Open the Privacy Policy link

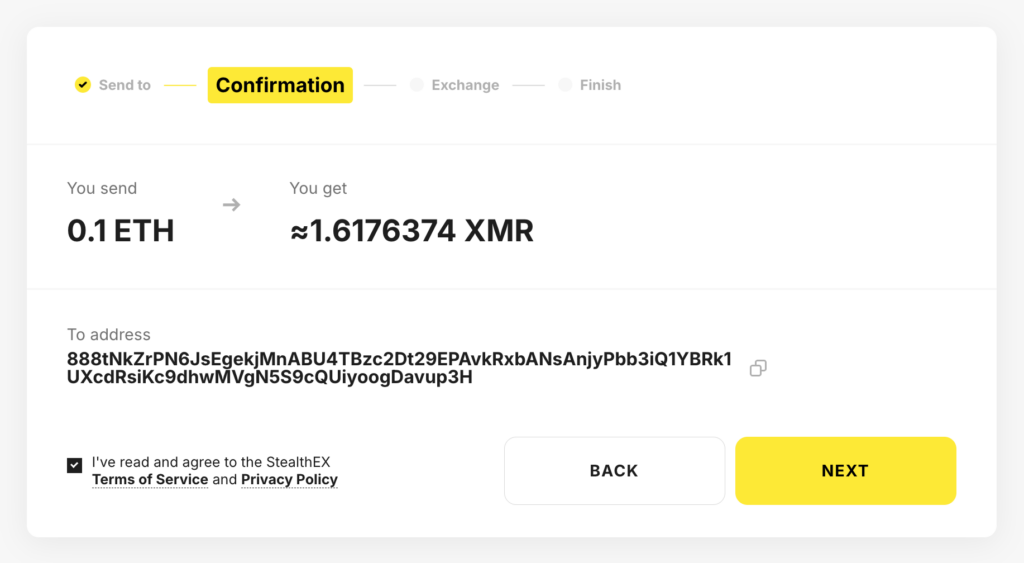pyautogui.click(x=289, y=480)
